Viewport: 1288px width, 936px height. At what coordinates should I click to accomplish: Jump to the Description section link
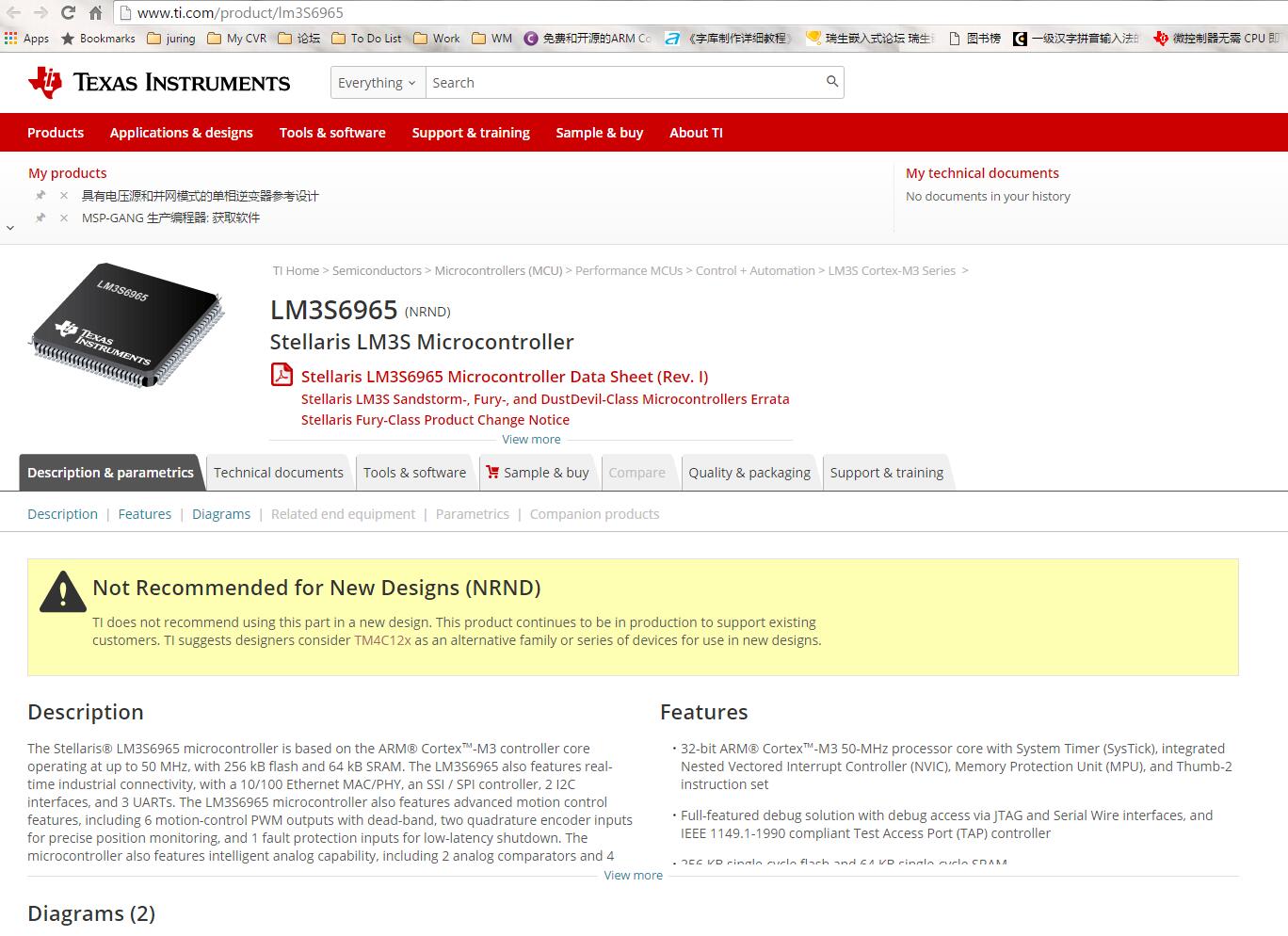pos(62,514)
